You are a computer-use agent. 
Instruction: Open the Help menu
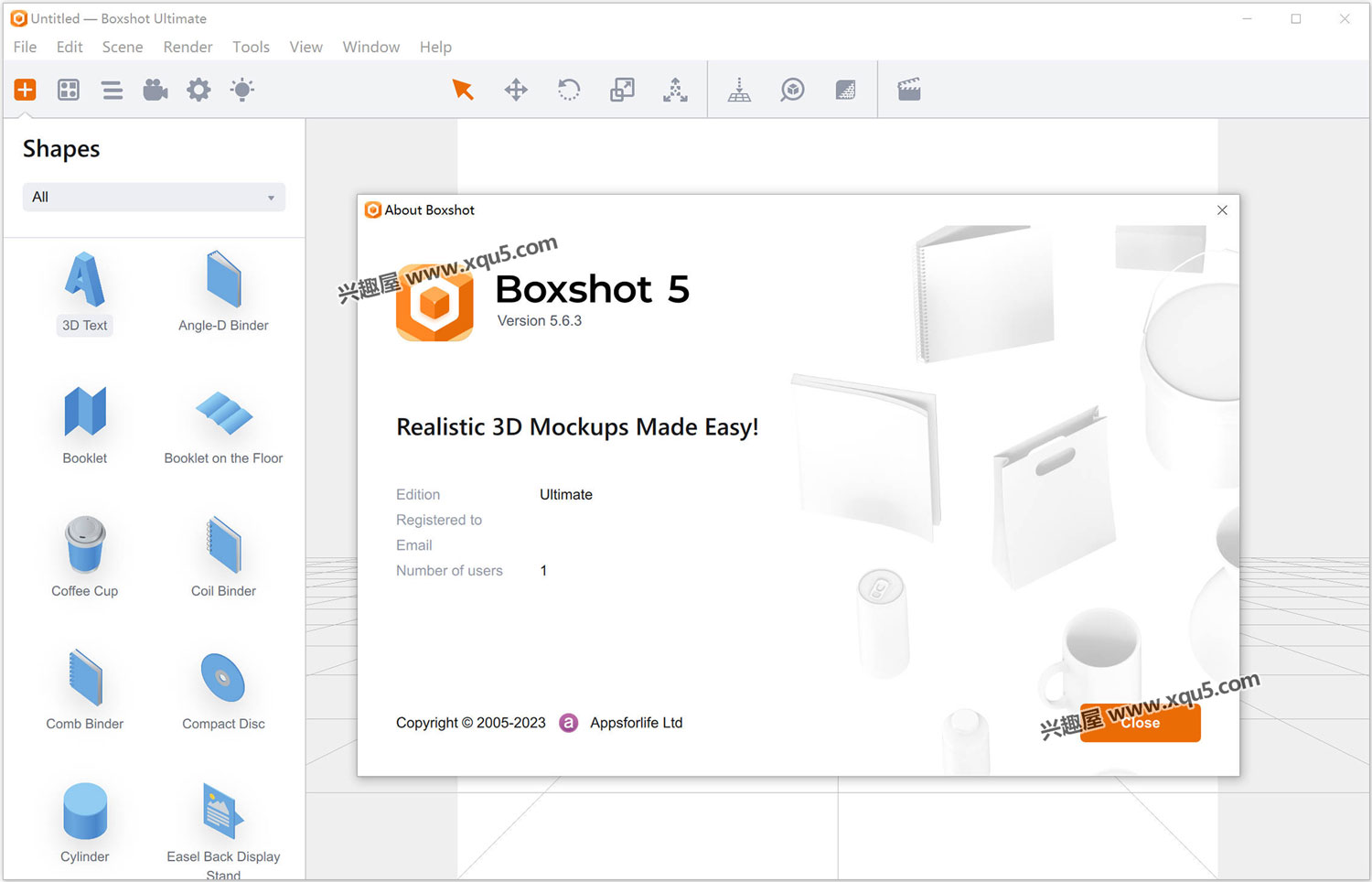point(435,47)
